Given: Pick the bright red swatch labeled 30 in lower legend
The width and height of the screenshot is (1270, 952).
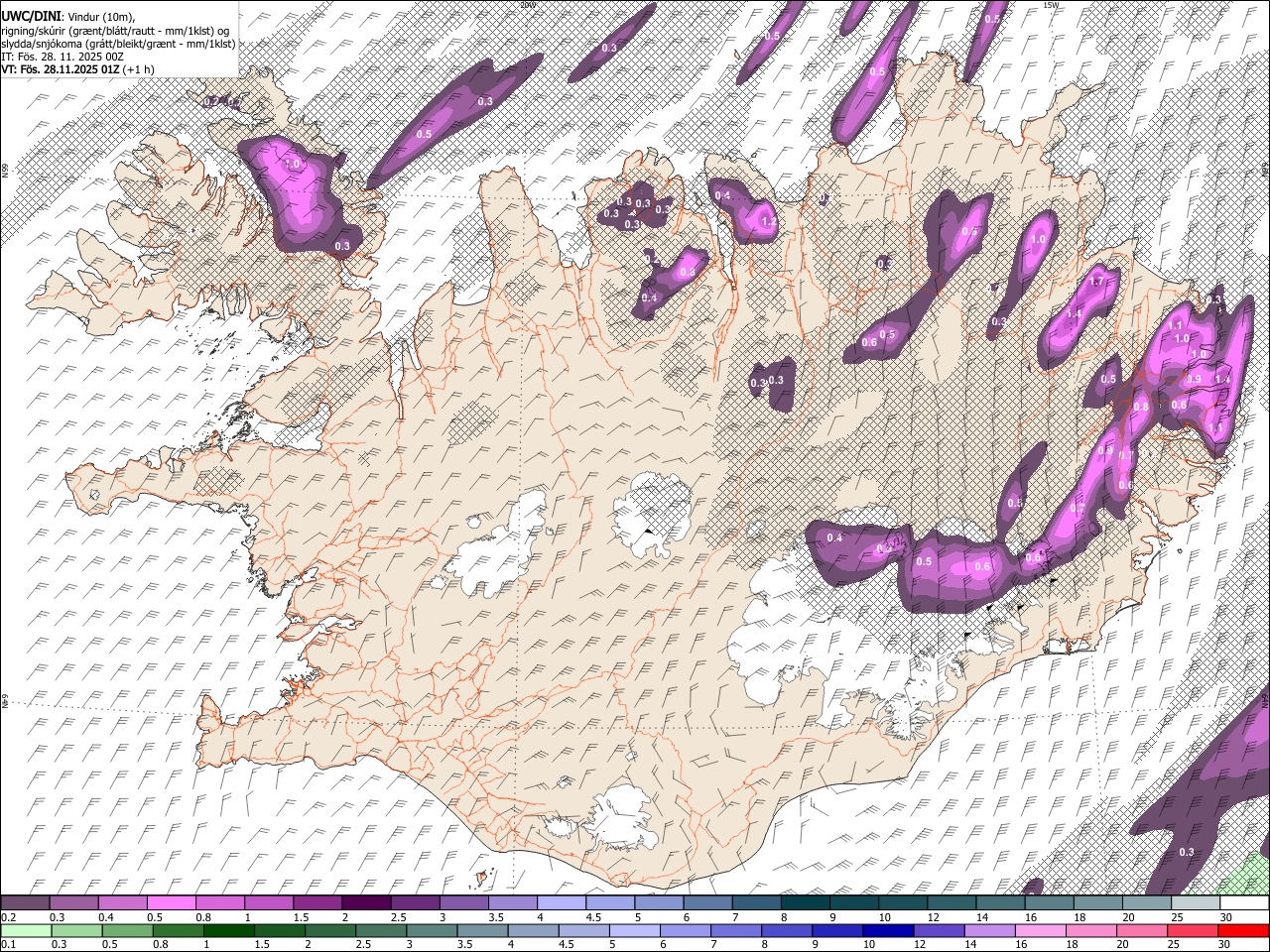Looking at the screenshot, I should (x=1244, y=931).
